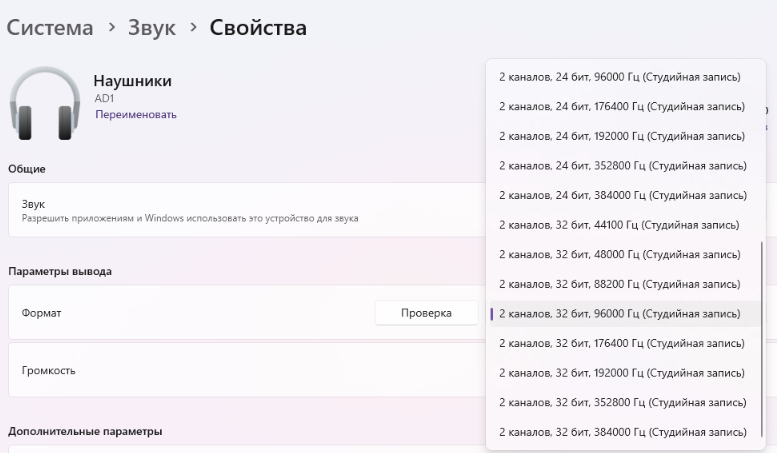Click the Переименовать rename link
The width and height of the screenshot is (777, 453).
(x=135, y=115)
